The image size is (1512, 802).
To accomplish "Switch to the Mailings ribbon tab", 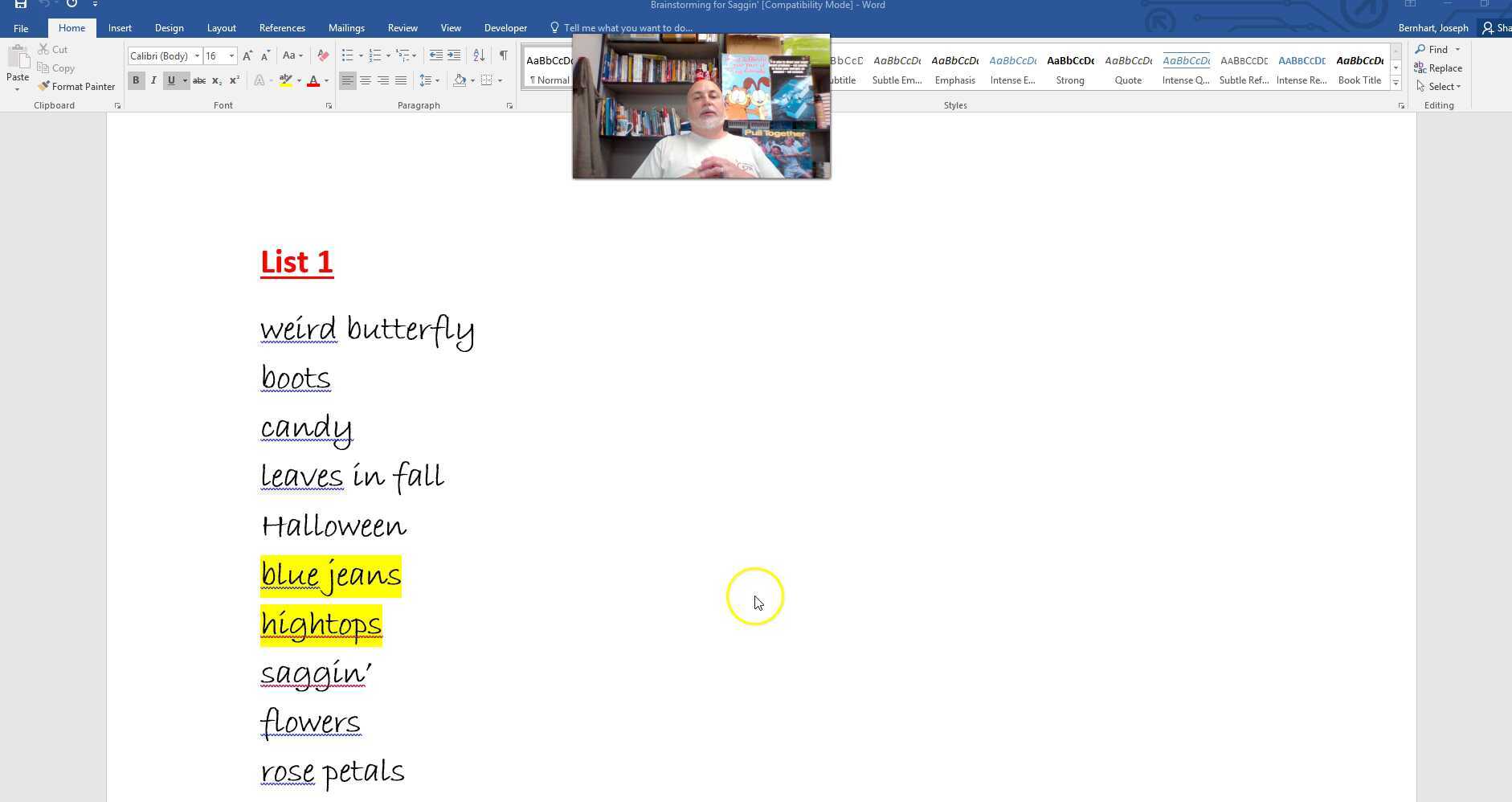I will pos(346,27).
